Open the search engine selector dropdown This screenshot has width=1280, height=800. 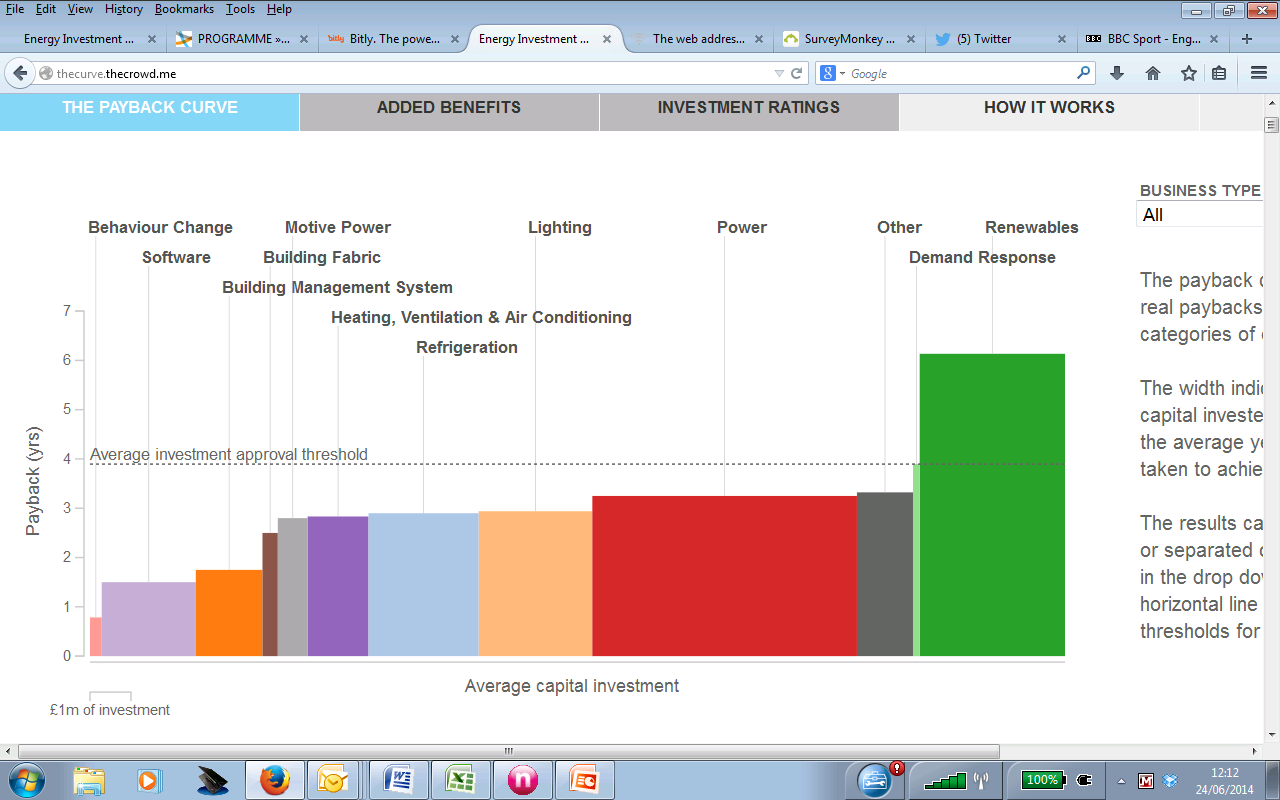(832, 73)
